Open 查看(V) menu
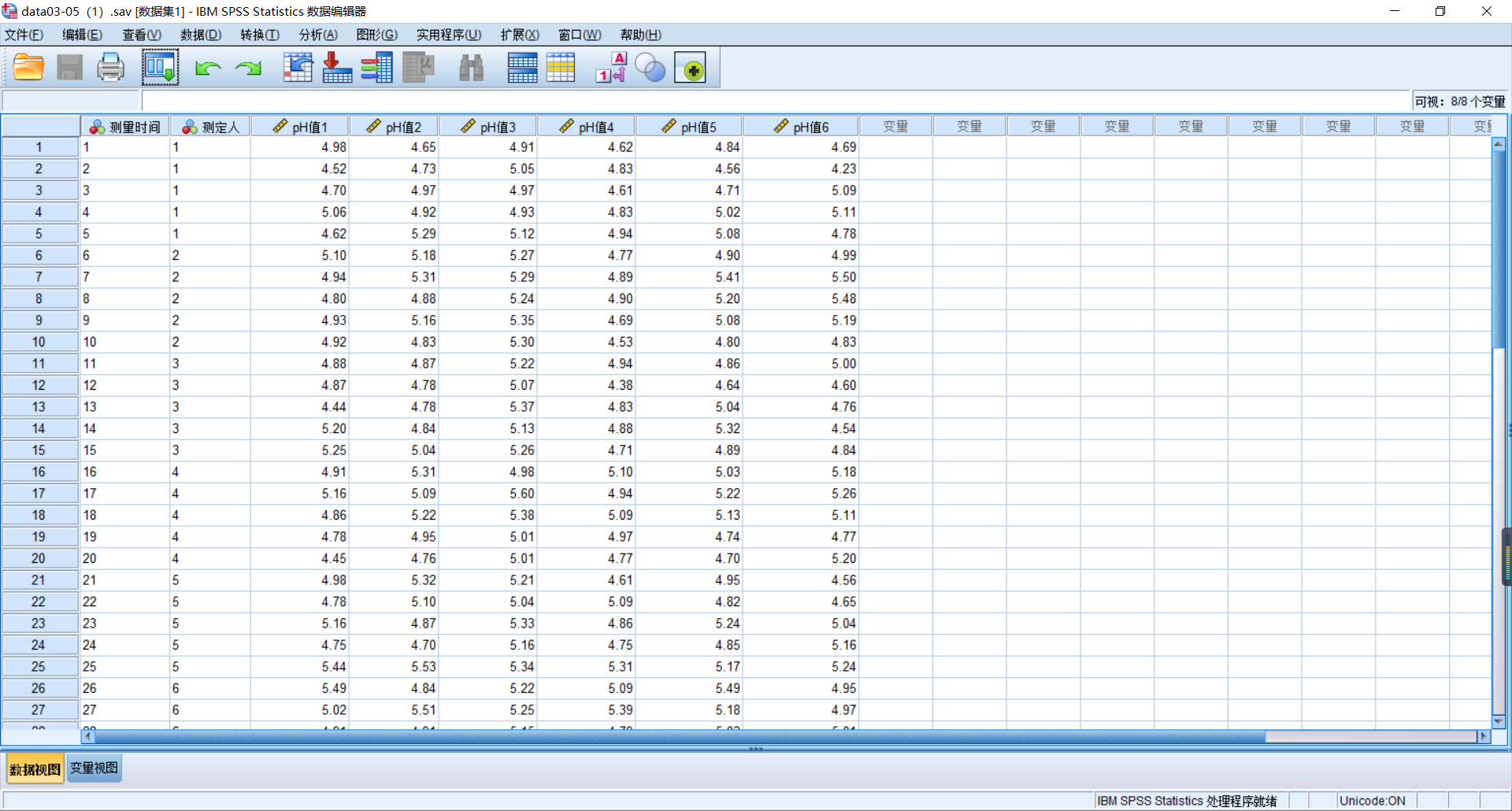Screen dimensions: 1512x811 [x=142, y=35]
